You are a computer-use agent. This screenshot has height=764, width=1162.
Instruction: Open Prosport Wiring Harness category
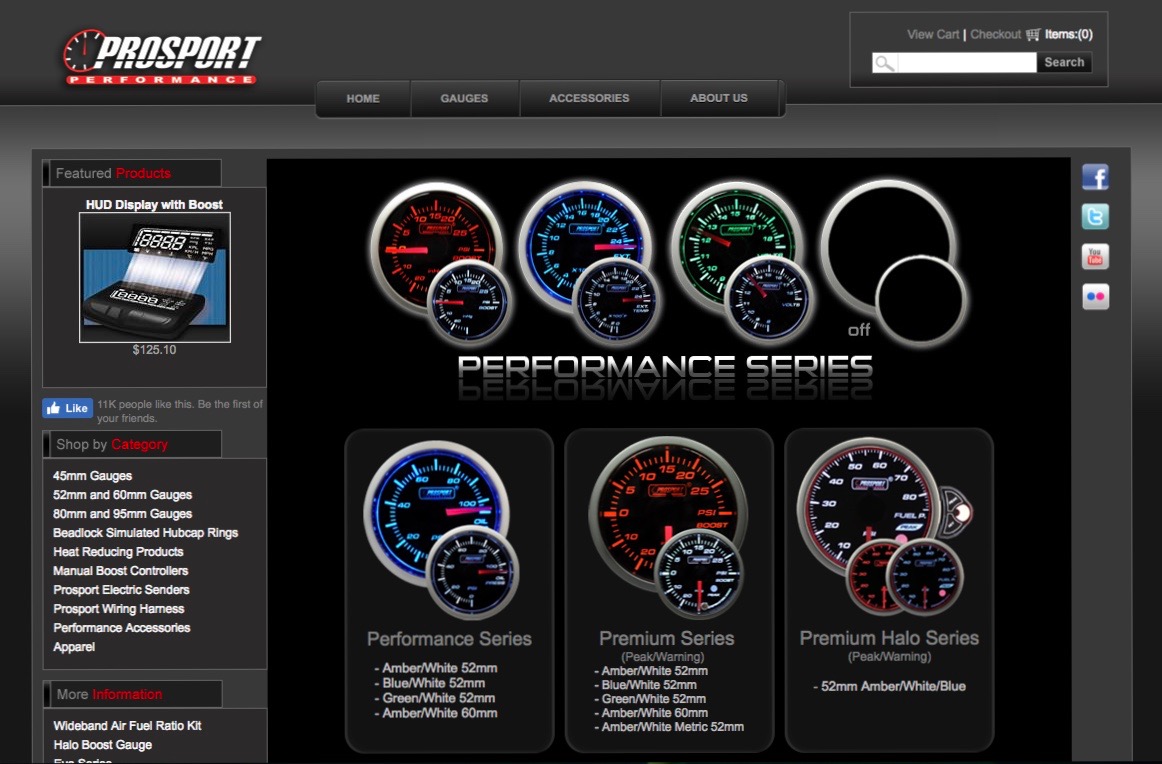(119, 609)
